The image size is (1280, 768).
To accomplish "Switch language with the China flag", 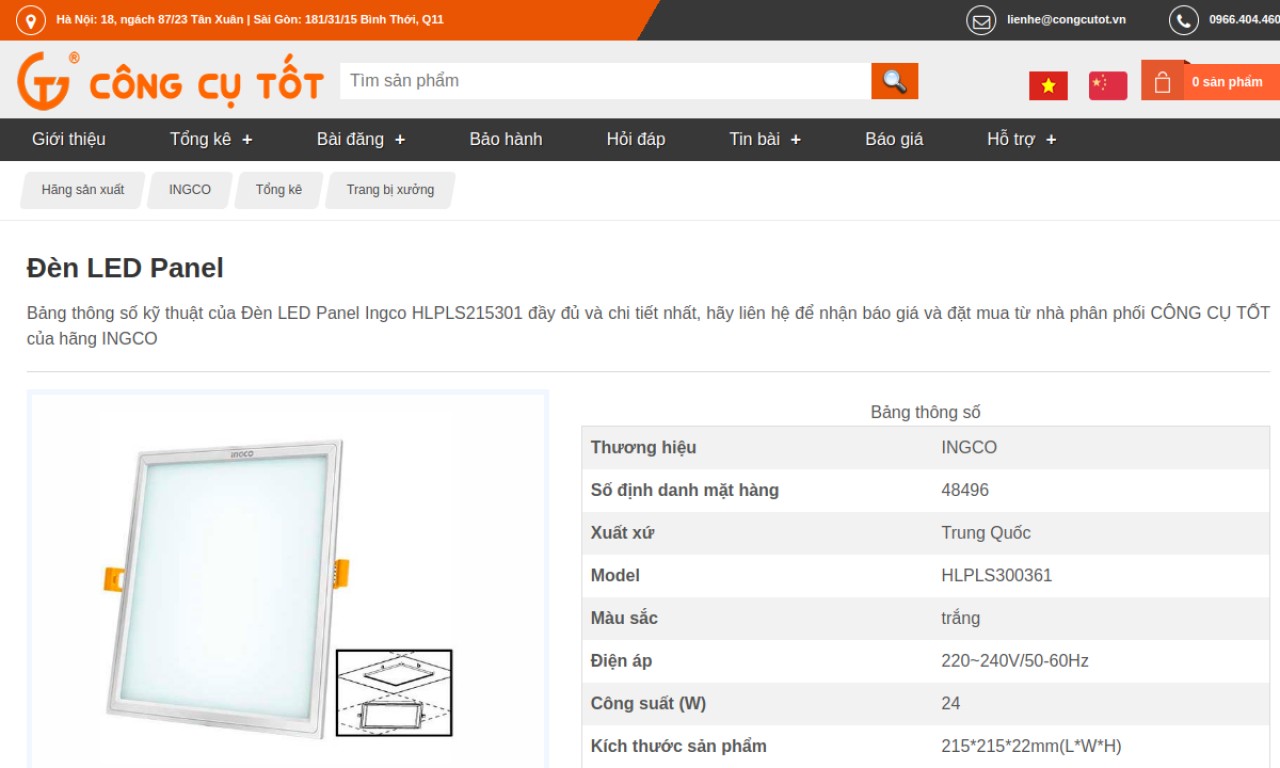I will pyautogui.click(x=1108, y=86).
